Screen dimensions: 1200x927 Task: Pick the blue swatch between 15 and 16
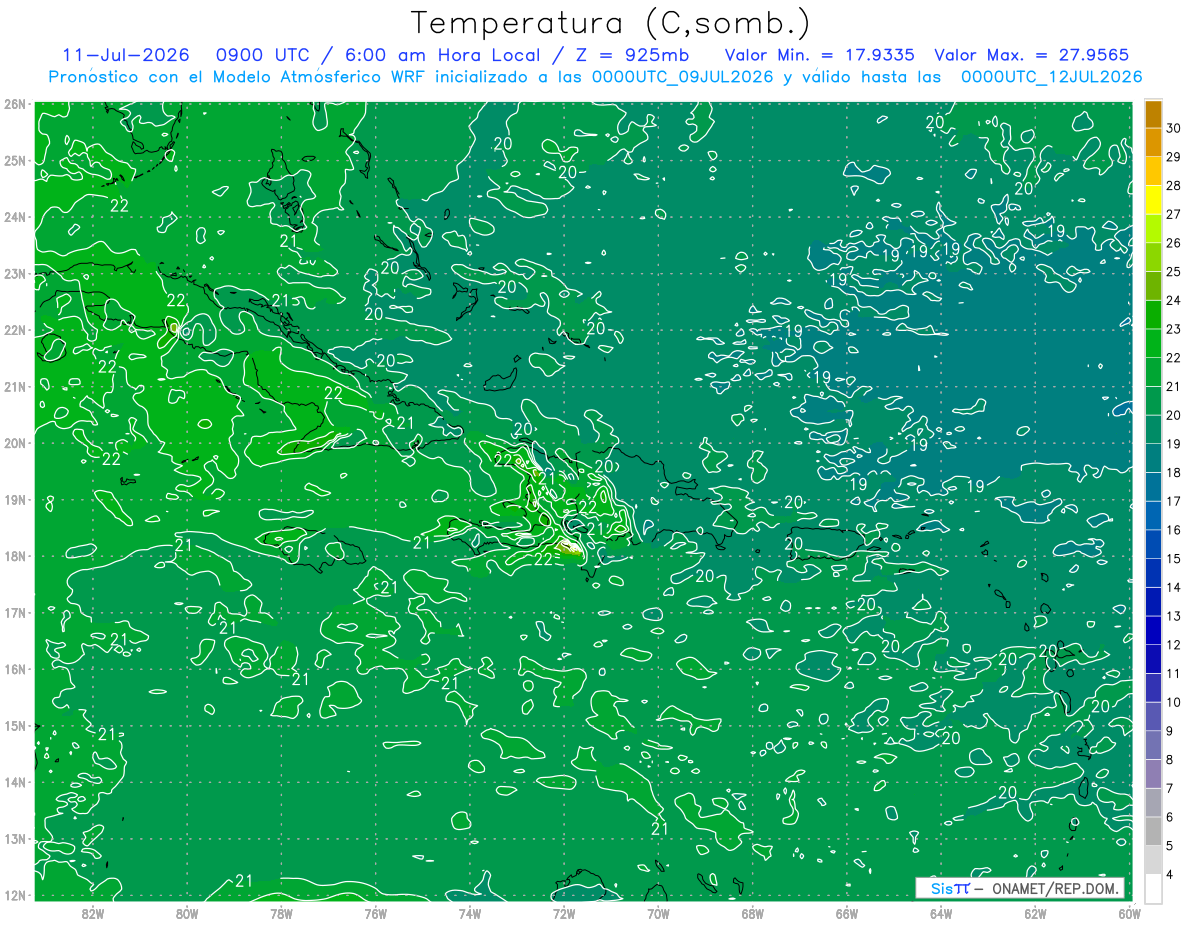[x=1153, y=545]
